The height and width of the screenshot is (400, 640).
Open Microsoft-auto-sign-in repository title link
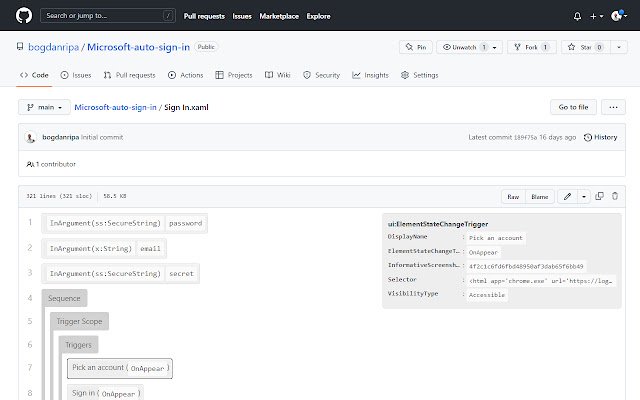138,47
